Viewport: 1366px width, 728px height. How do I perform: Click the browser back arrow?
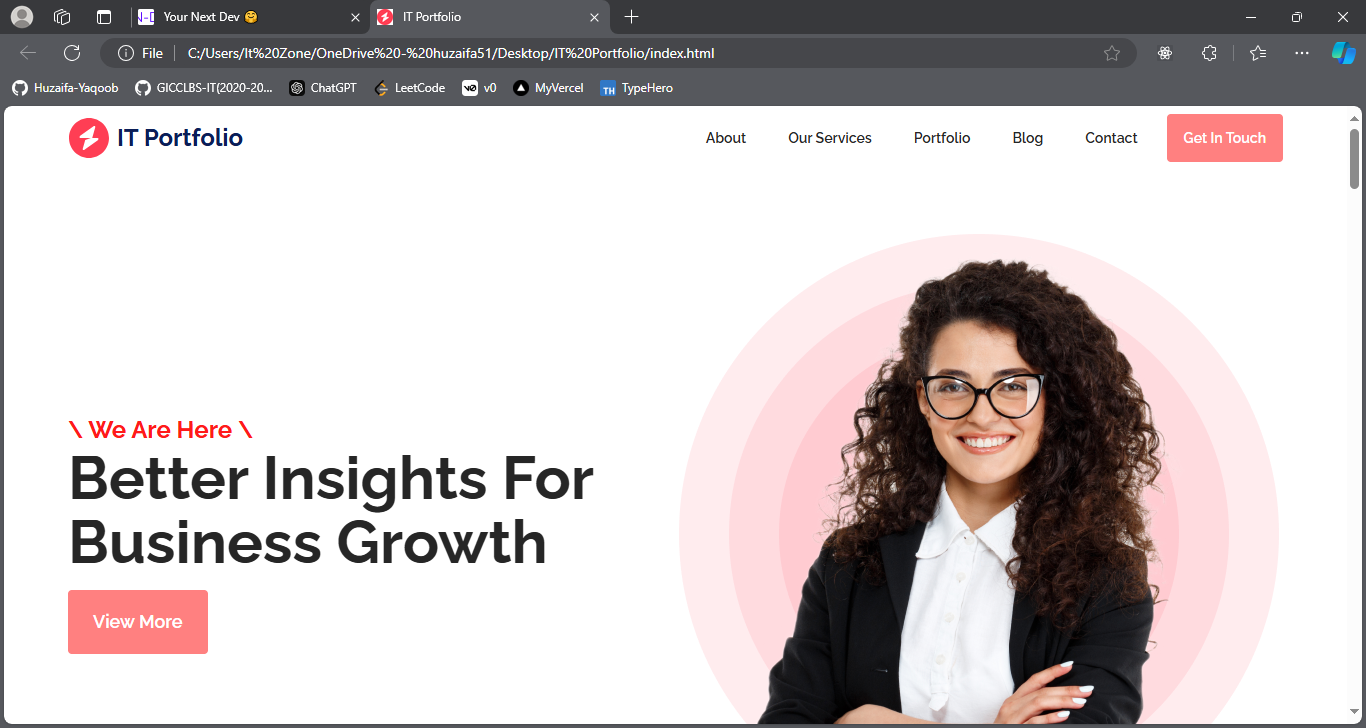(x=28, y=53)
